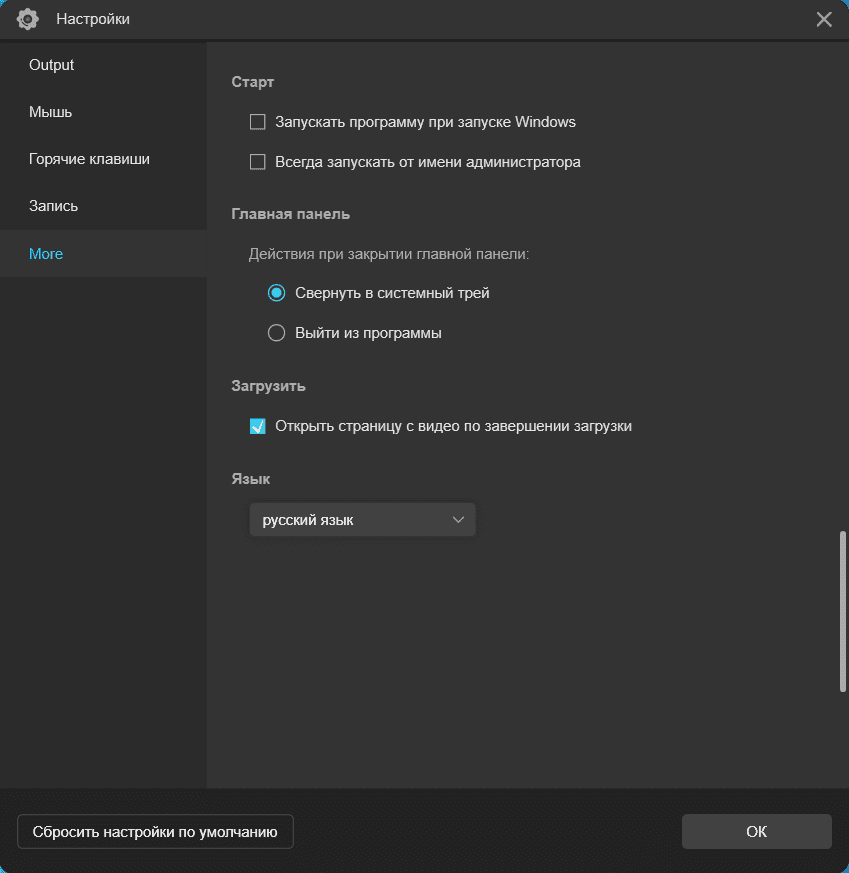849x873 pixels.
Task: Select Свернуть в системный трей radio option
Action: (276, 293)
